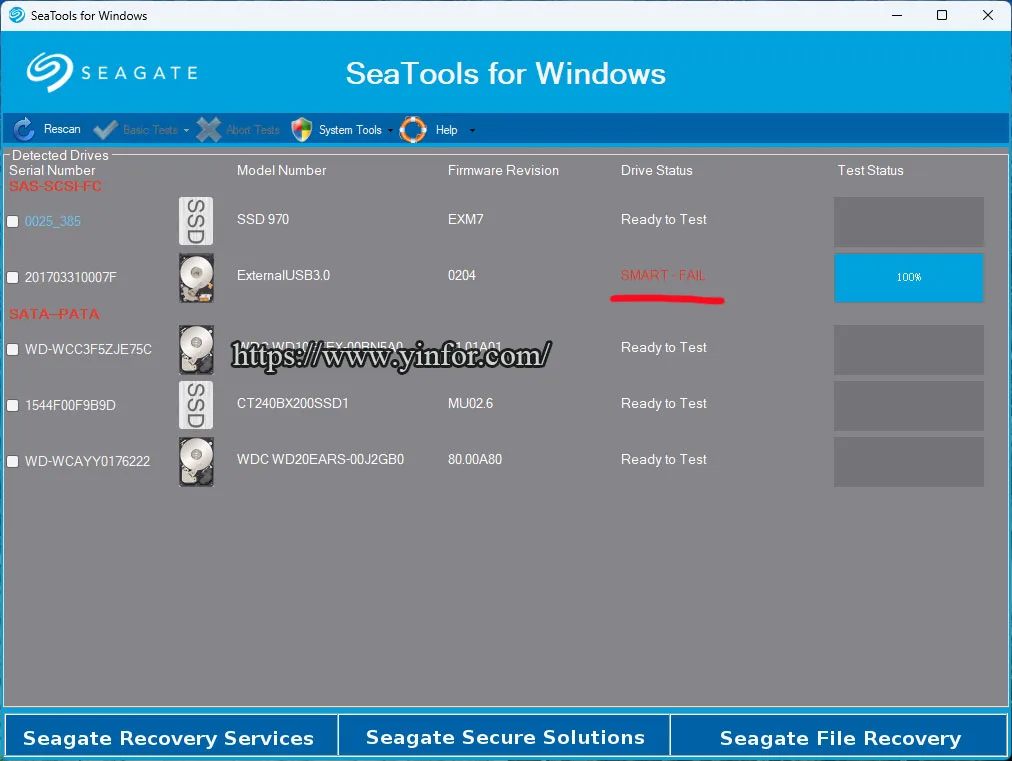This screenshot has width=1012, height=761.
Task: Click model number SSD 970
Action: tap(263, 219)
